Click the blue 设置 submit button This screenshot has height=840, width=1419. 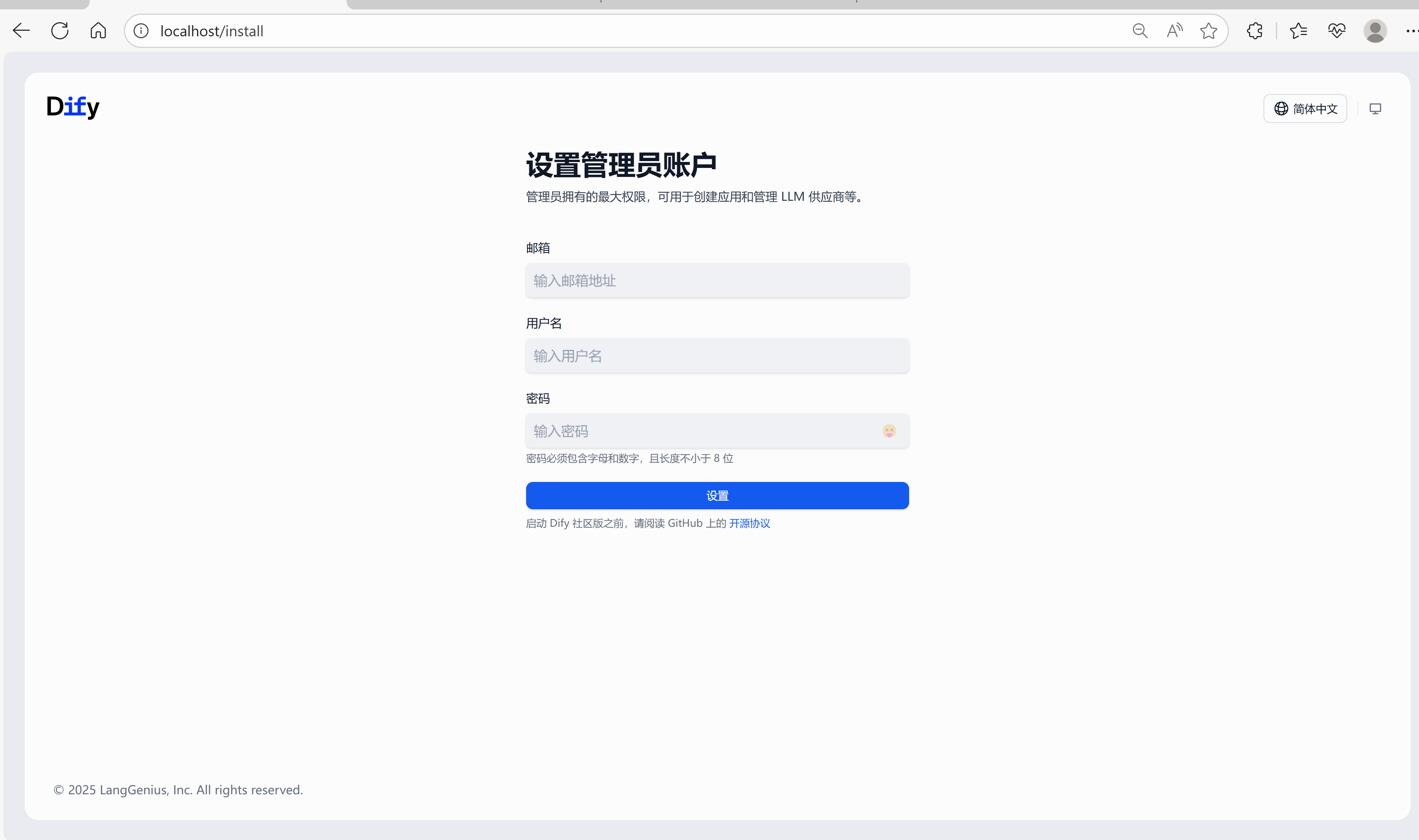(x=718, y=496)
